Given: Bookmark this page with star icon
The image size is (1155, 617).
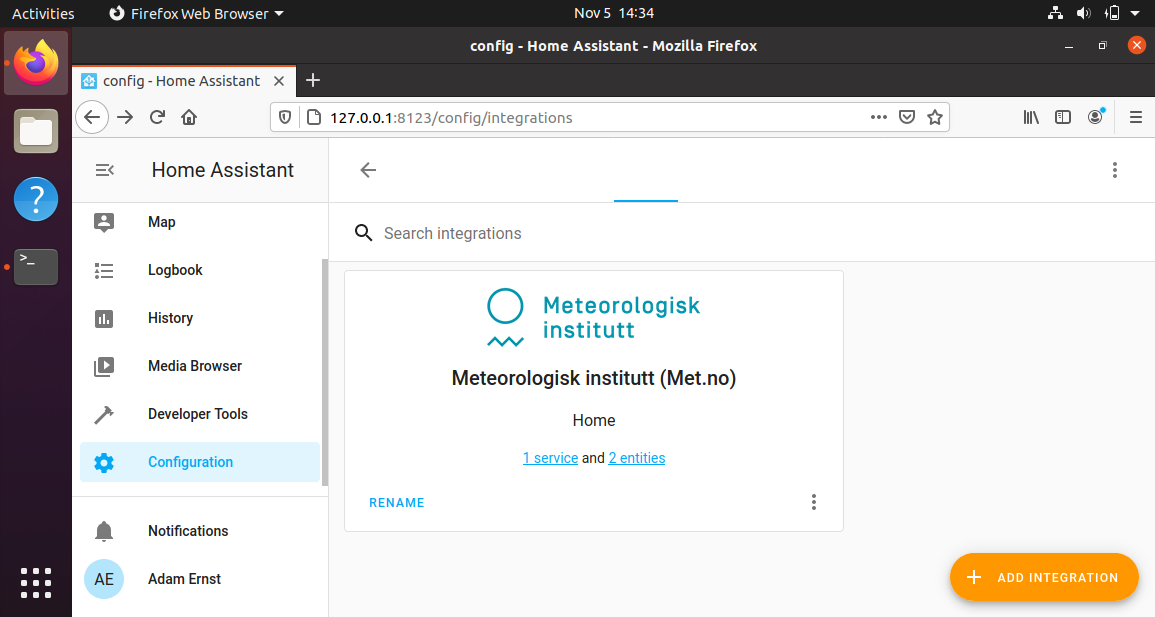Looking at the screenshot, I should click(x=935, y=117).
